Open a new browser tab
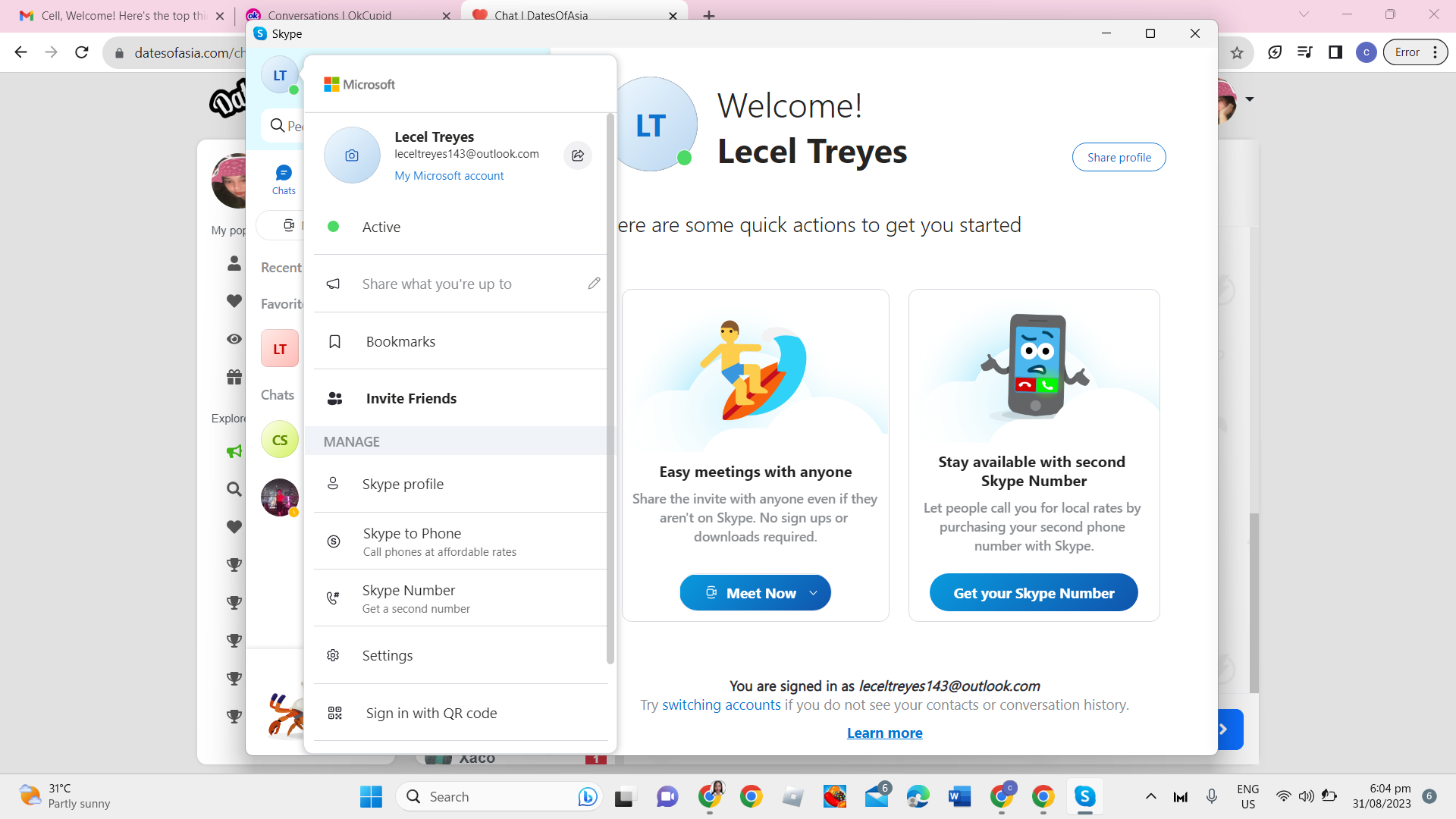The image size is (1456, 819). [x=709, y=15]
